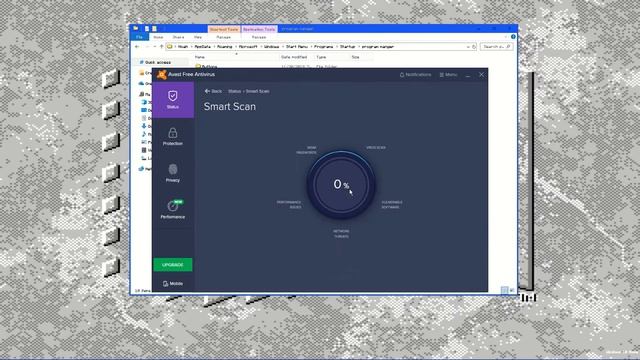Sort by the Name column header
The height and width of the screenshot is (360, 640).
[200, 57]
